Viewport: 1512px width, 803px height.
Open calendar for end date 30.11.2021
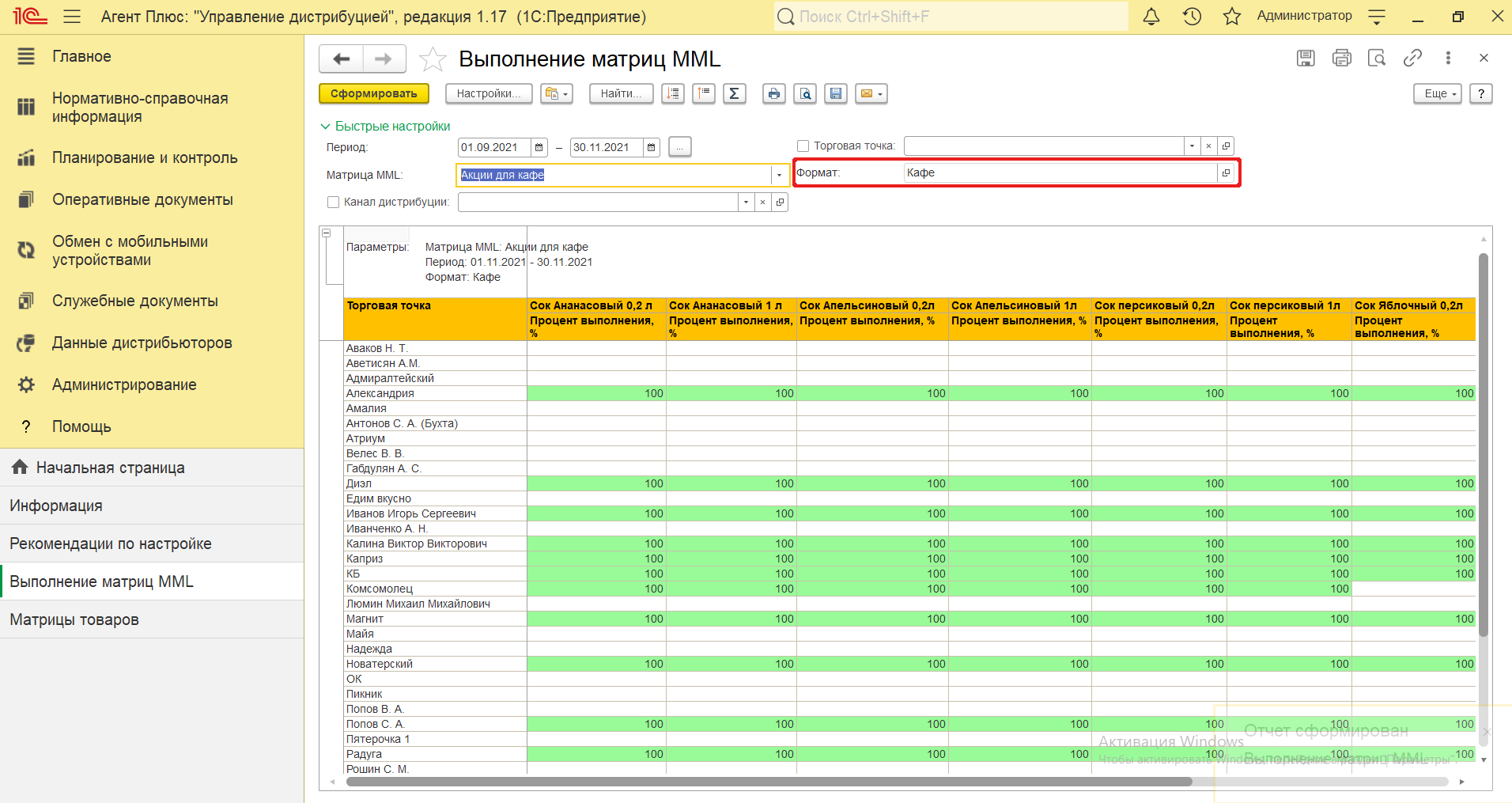tap(651, 147)
